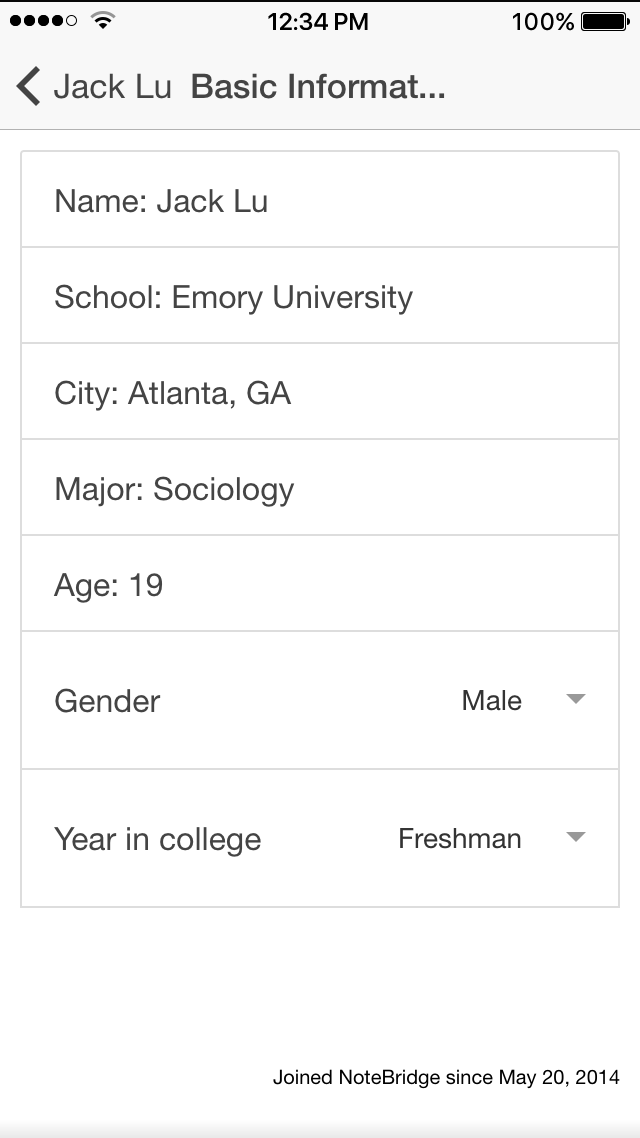
Task: Tap the Male value in Gender
Action: coord(491,700)
